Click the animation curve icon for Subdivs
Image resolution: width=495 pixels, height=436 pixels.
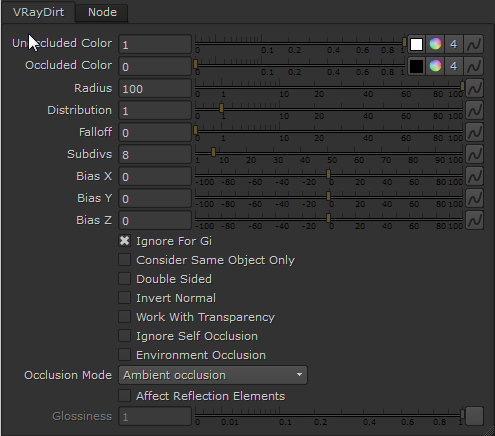(474, 154)
